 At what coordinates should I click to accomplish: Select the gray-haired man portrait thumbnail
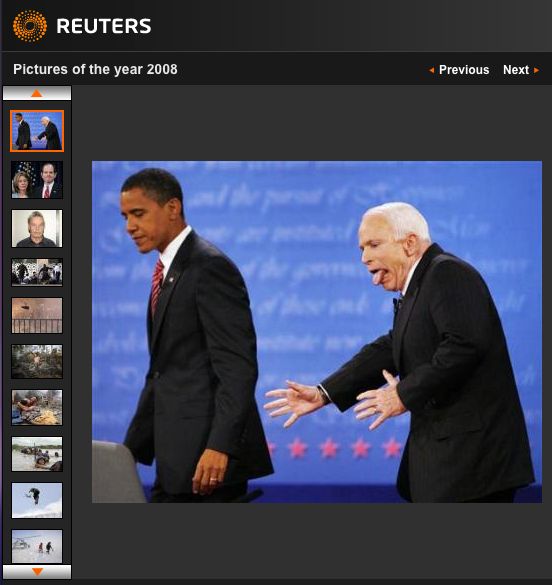pos(37,228)
